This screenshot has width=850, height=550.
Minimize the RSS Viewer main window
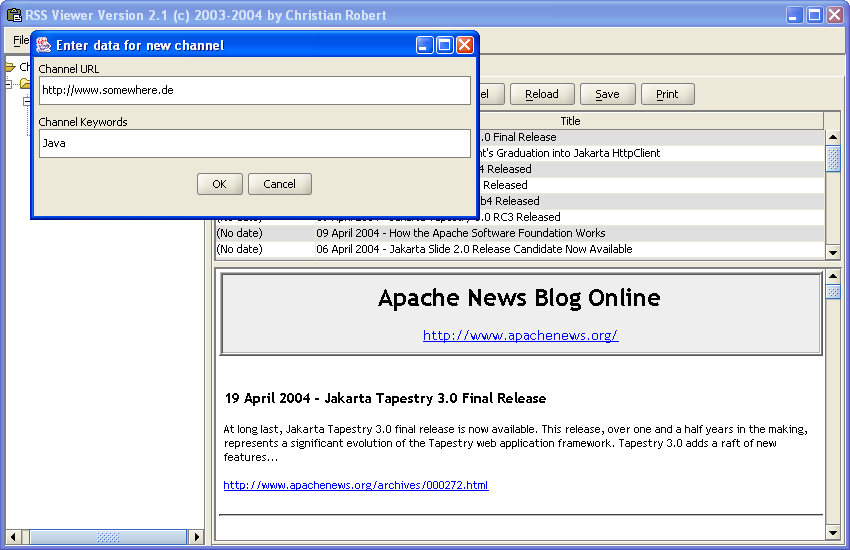pyautogui.click(x=795, y=15)
